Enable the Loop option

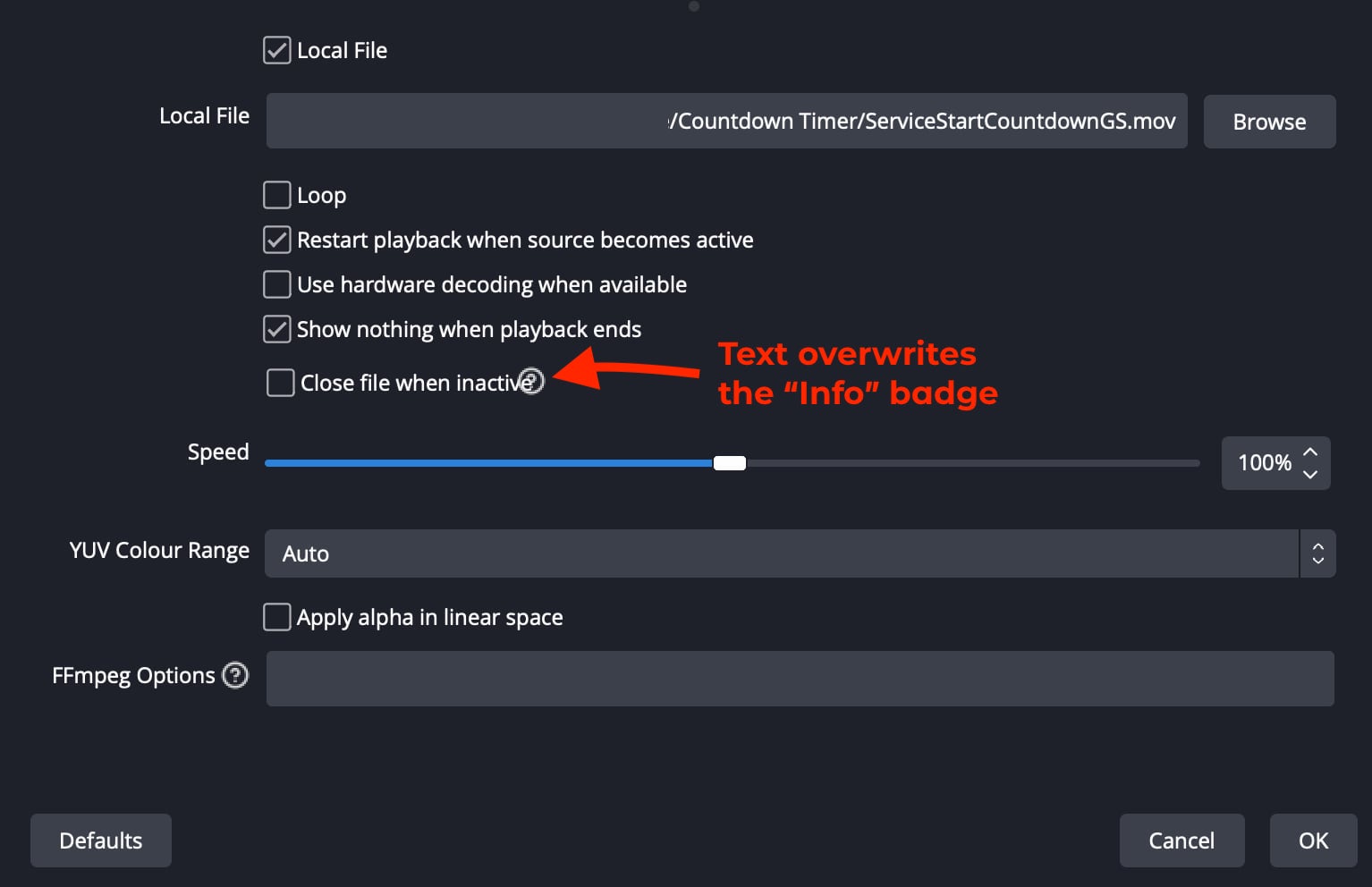[276, 194]
